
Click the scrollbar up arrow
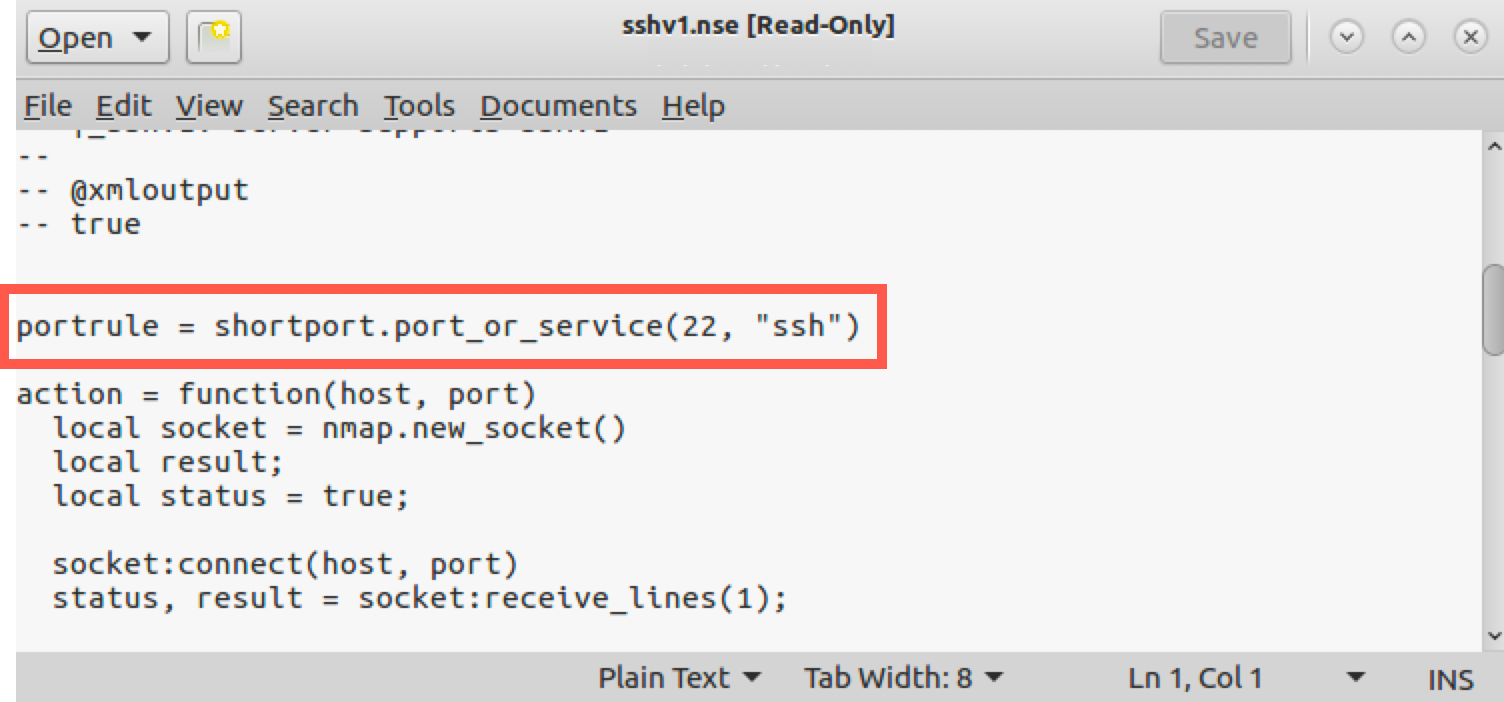[1494, 146]
